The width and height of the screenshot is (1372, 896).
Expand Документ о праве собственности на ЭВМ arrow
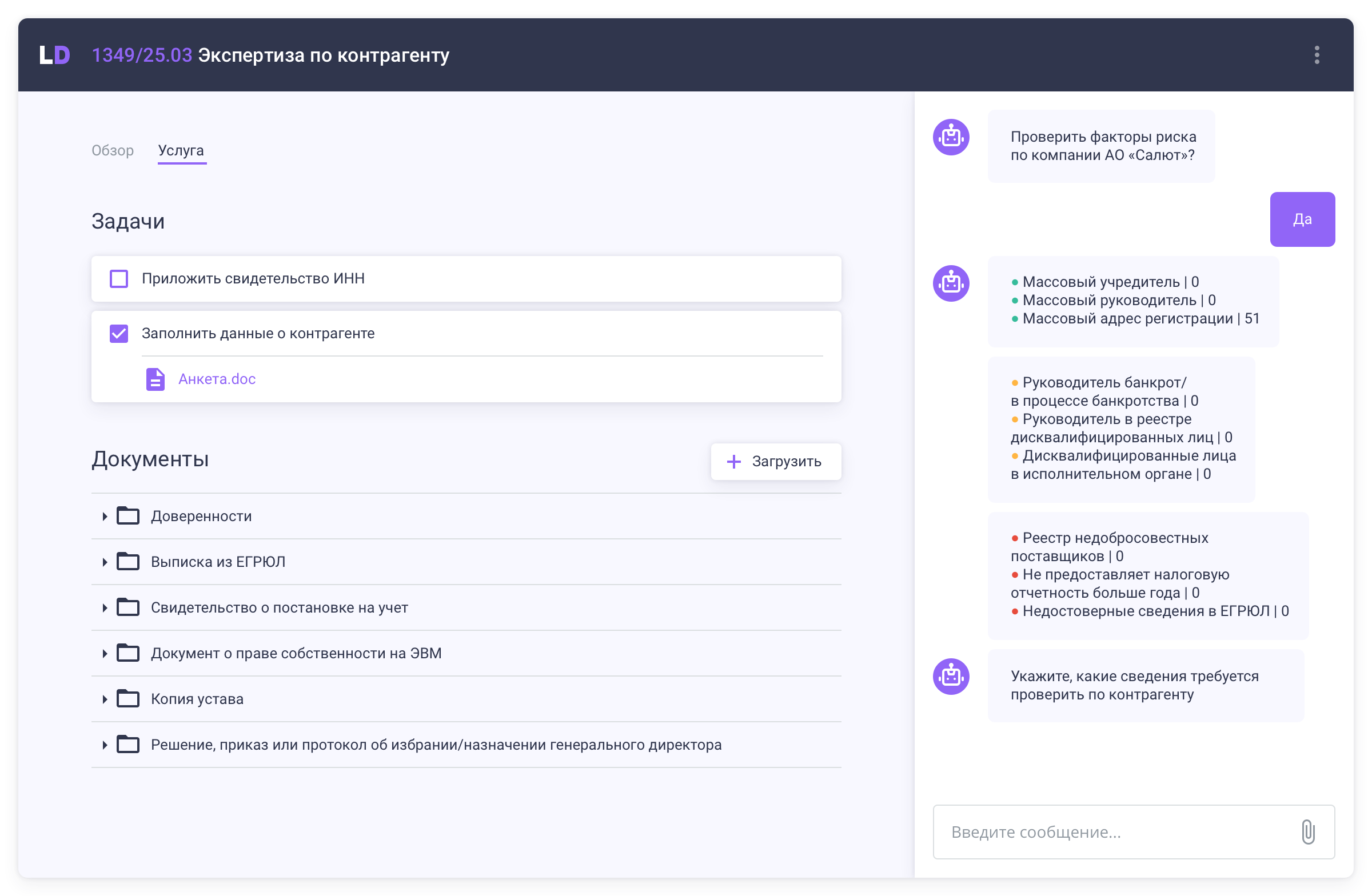(x=105, y=653)
